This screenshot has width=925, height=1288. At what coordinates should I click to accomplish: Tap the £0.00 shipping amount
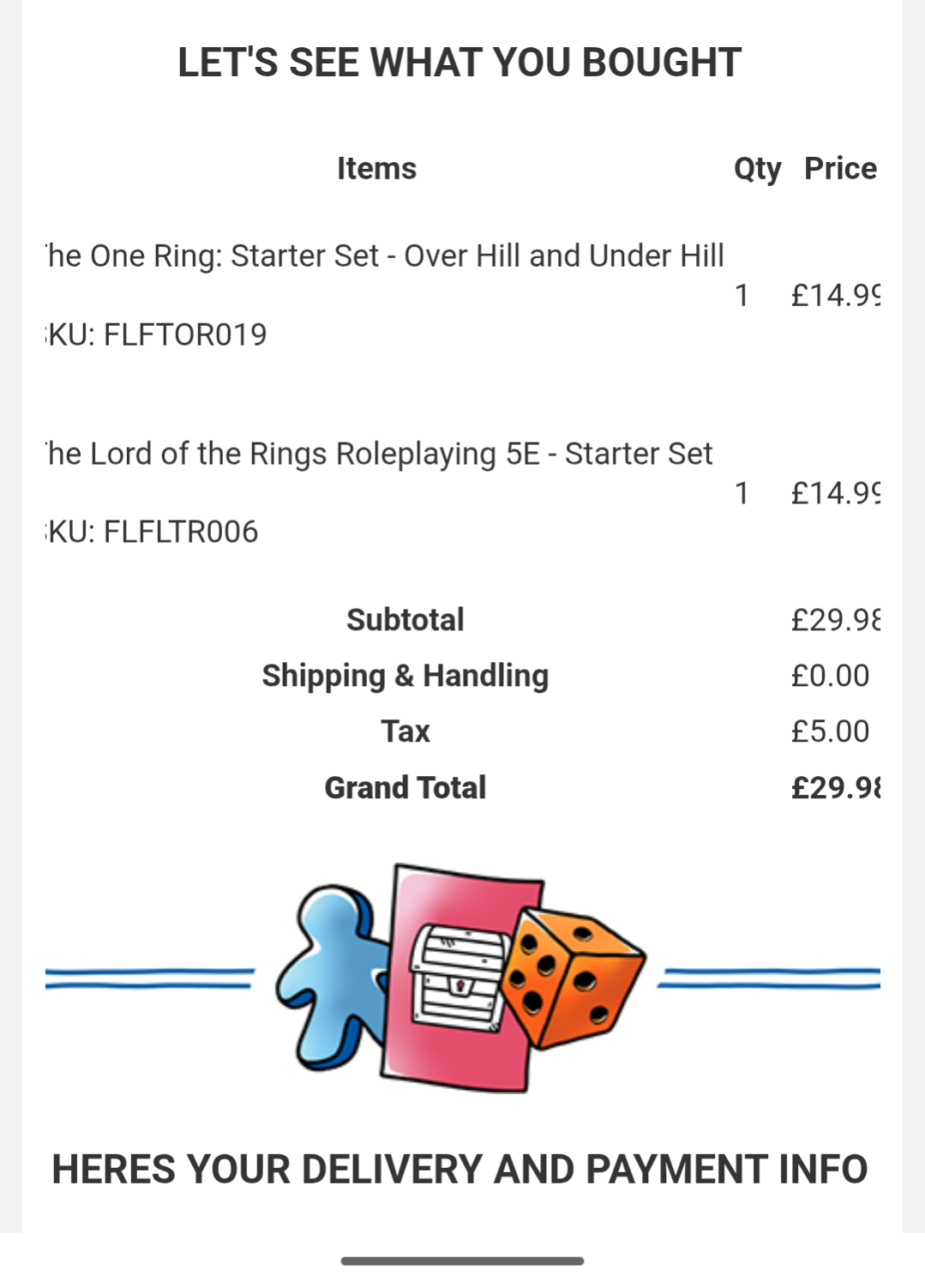click(829, 676)
